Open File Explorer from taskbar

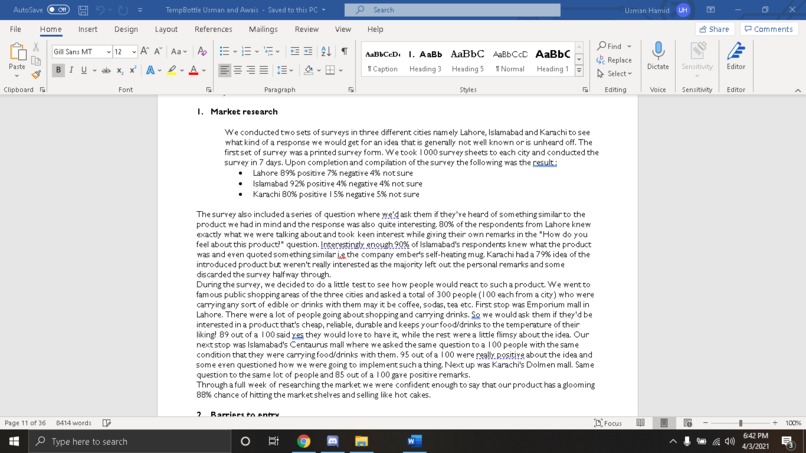[361, 441]
